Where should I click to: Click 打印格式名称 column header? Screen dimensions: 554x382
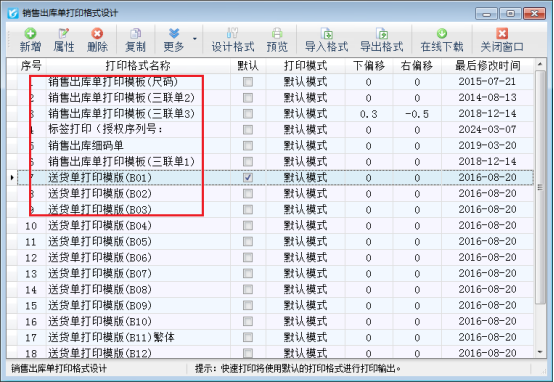(x=138, y=65)
